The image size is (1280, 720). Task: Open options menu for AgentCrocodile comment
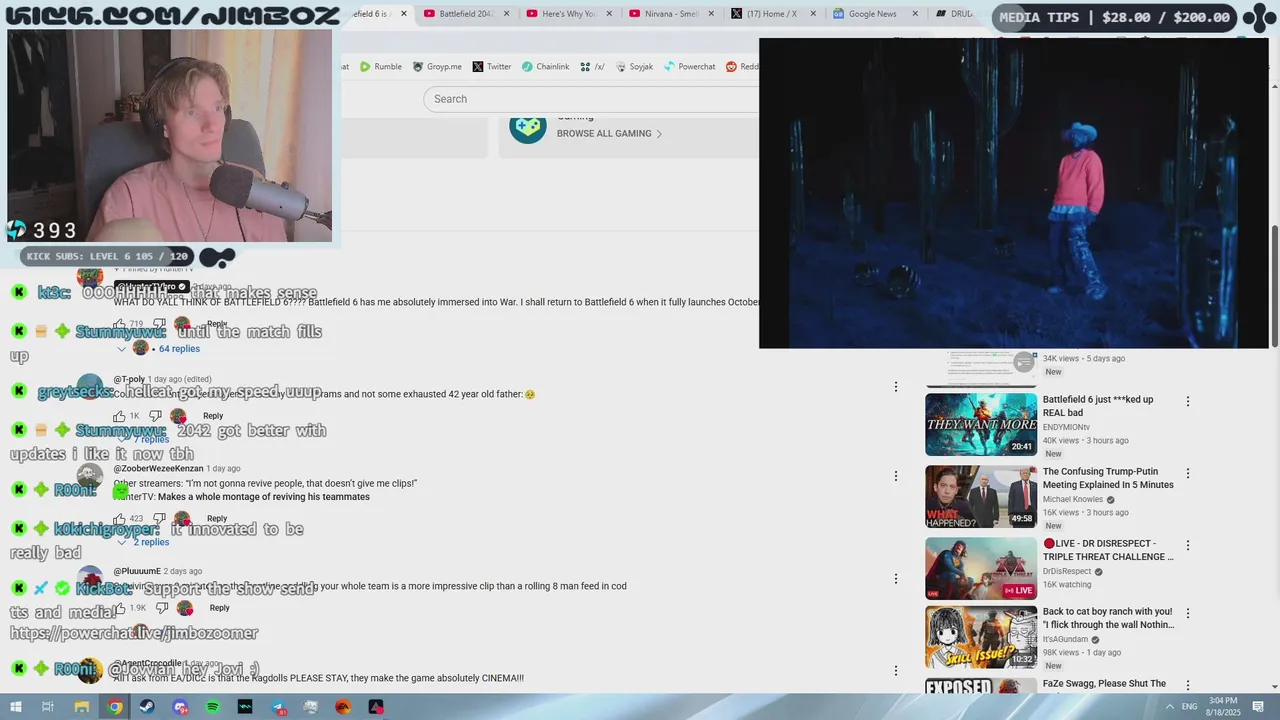click(x=896, y=671)
